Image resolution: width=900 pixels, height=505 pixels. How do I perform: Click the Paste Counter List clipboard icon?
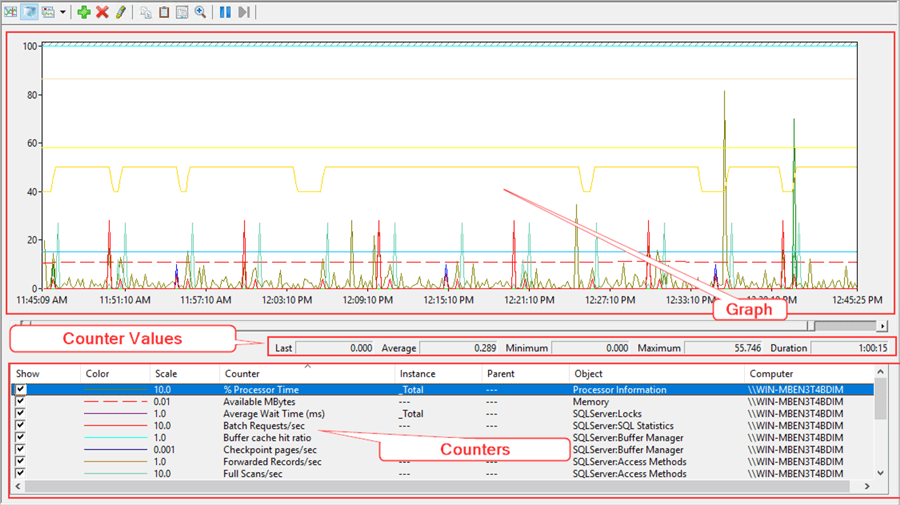164,12
